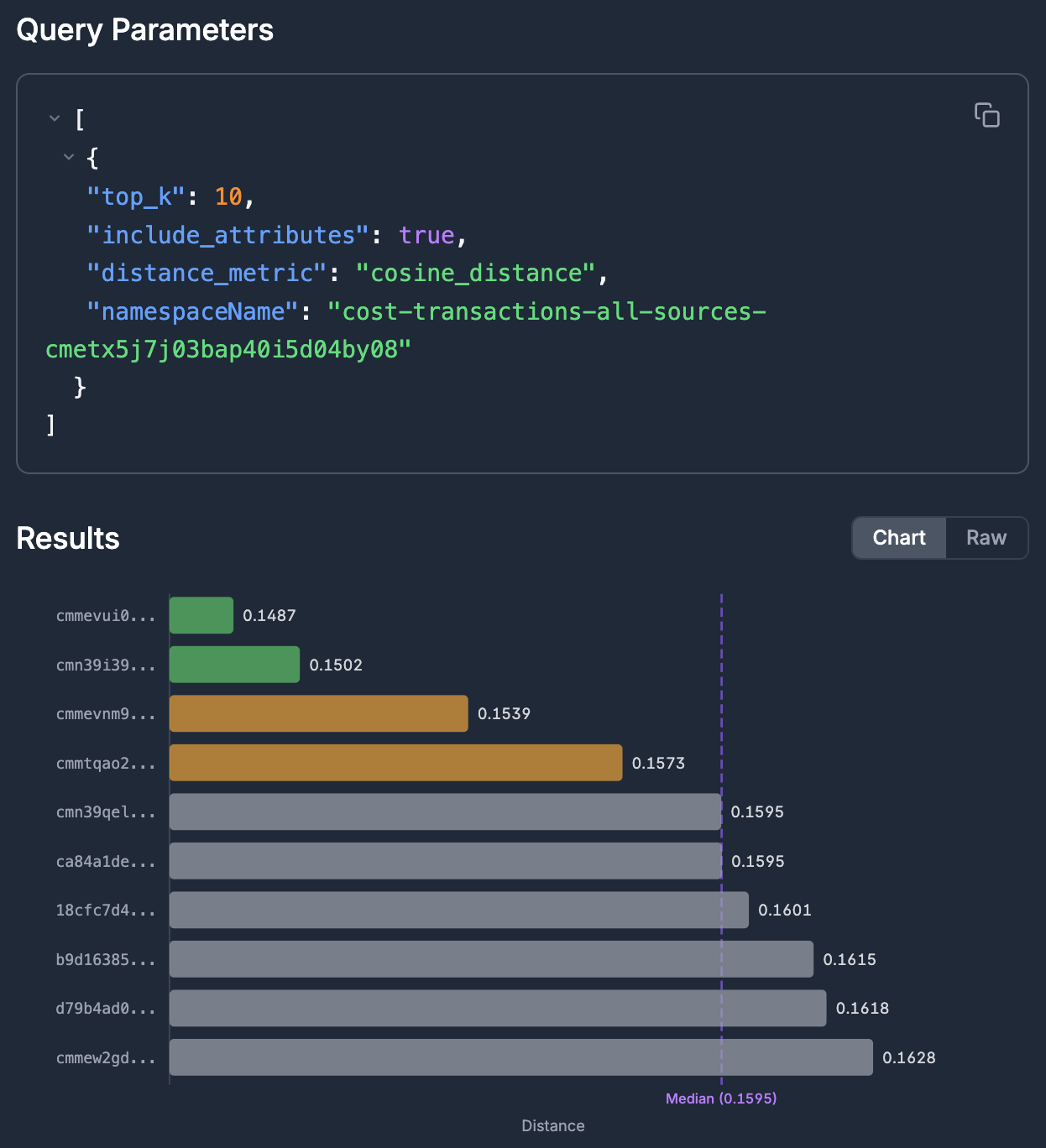Collapse the object brace chevron
Viewport: 1046px width, 1148px height.
coord(69,157)
